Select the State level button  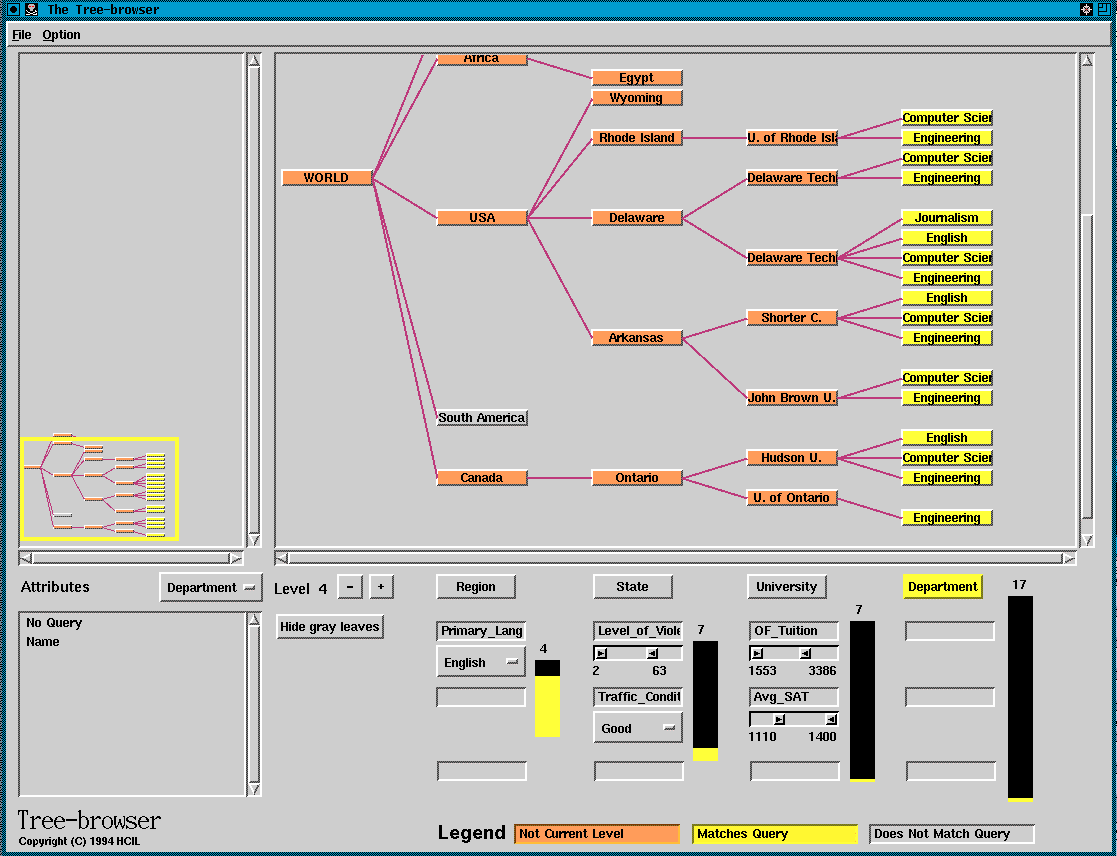point(632,587)
